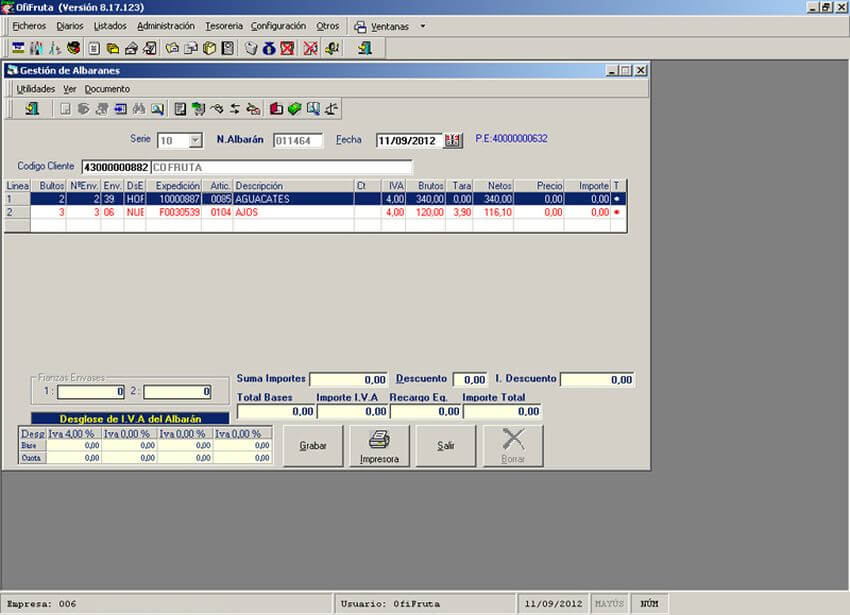Click the Tara value 3,90
This screenshot has height=615, width=850.
(459, 212)
